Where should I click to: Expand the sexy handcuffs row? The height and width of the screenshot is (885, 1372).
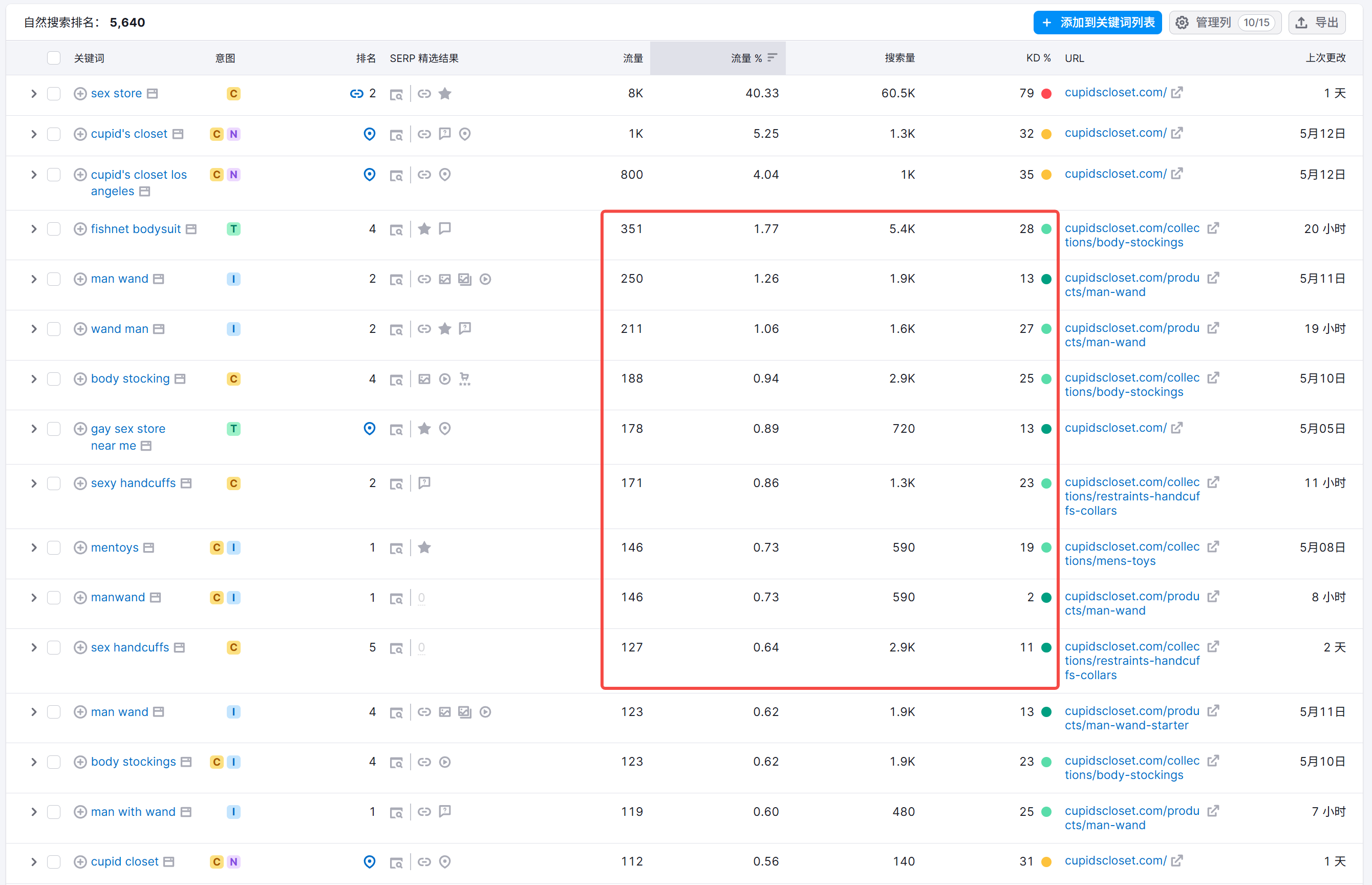pos(34,484)
